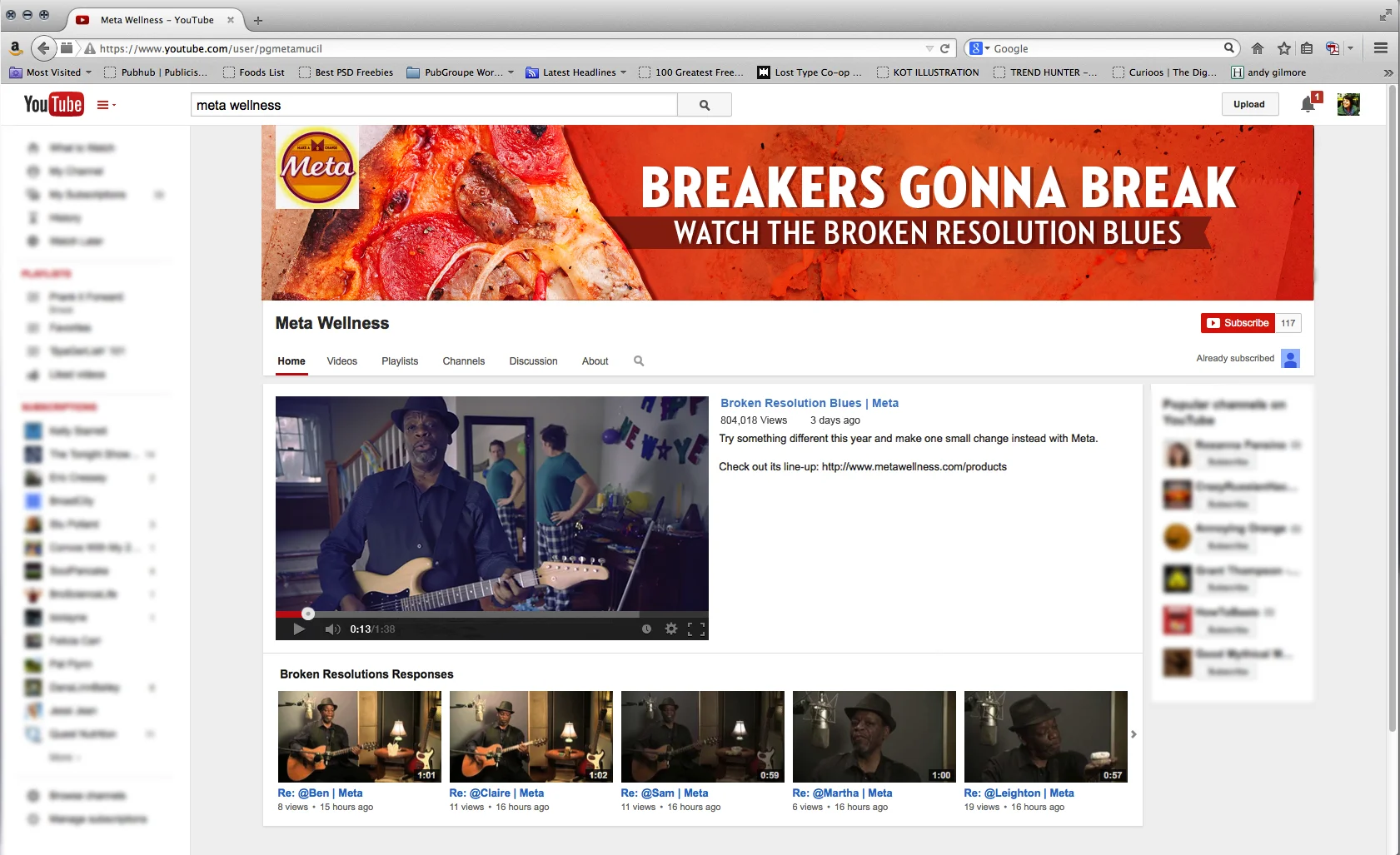Bookmark this page with the star icon
Screen dimensions: 1400x855
click(1283, 48)
